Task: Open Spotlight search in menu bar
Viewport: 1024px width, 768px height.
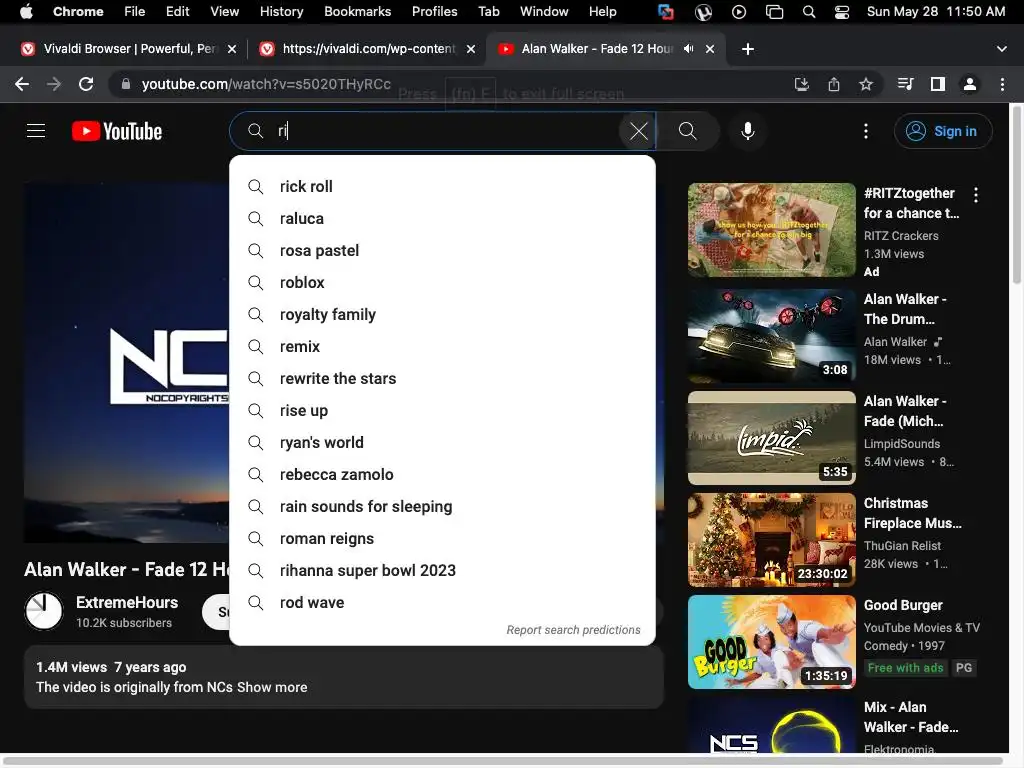Action: click(x=808, y=12)
